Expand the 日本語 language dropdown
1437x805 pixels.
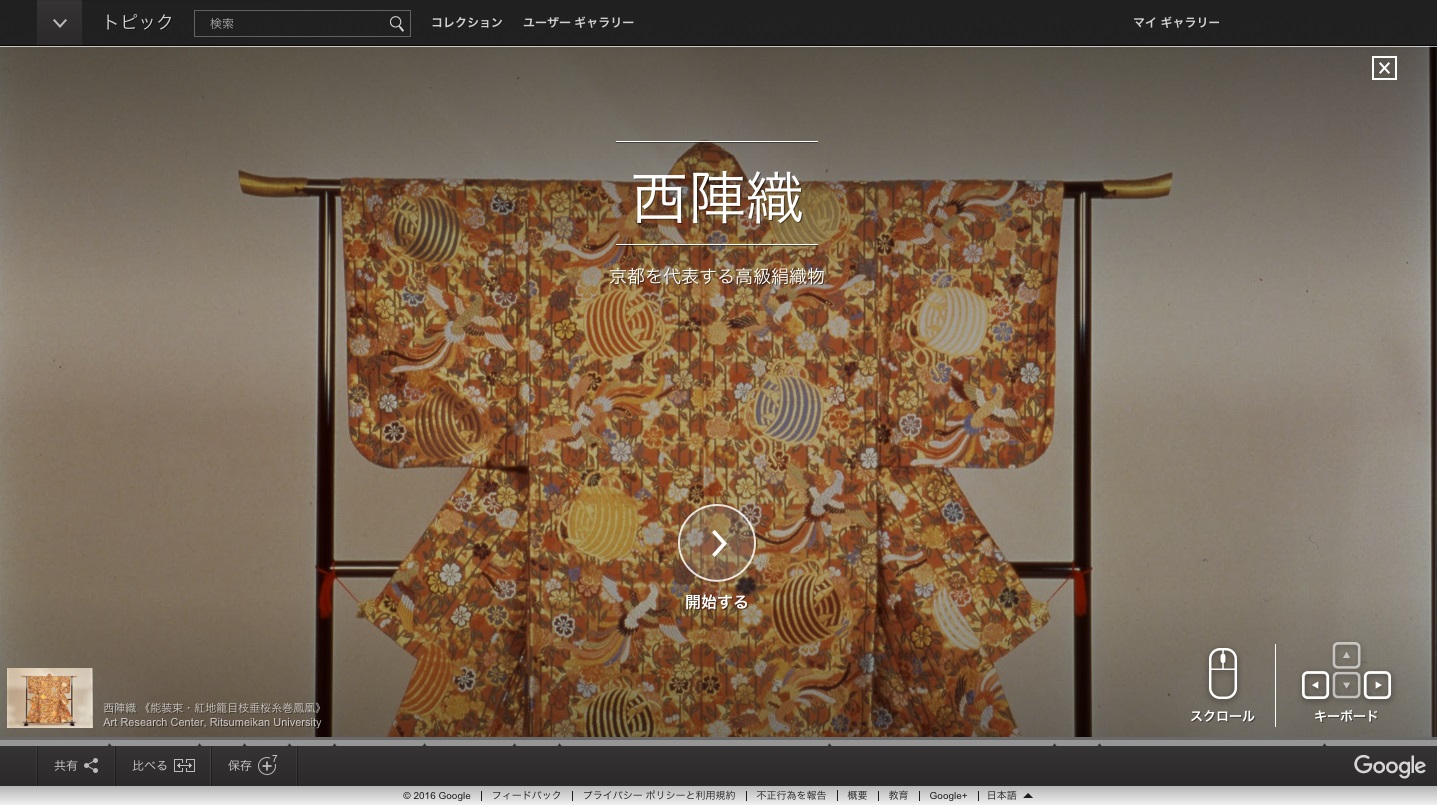coord(1009,796)
